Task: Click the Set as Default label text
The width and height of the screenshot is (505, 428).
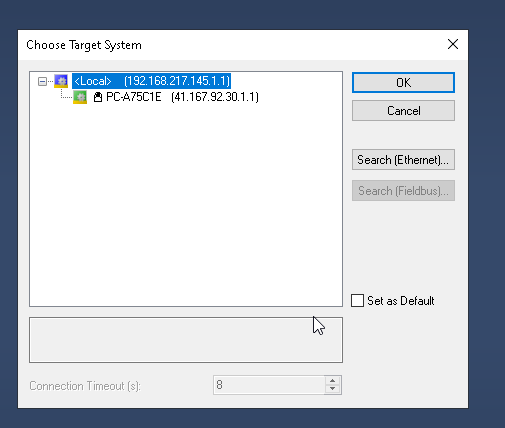Action: click(x=401, y=301)
